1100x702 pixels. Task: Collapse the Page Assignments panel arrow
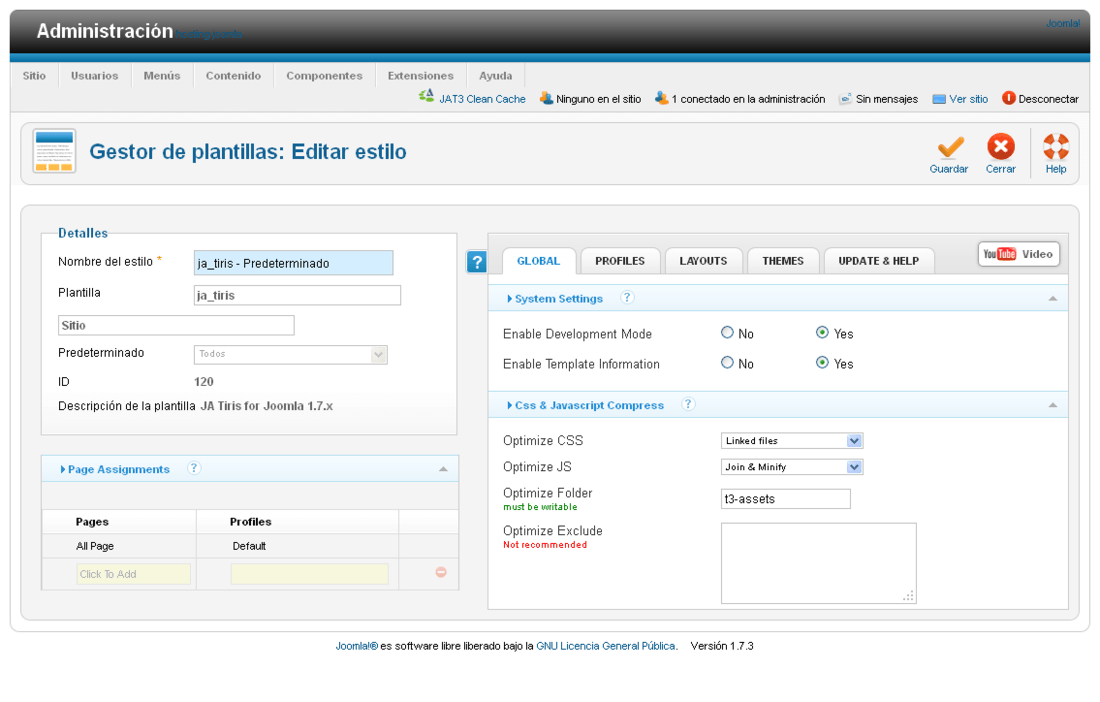443,469
